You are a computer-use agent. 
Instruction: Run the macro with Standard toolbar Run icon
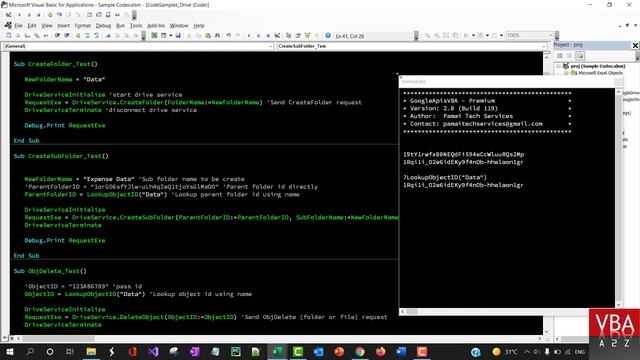coord(249,36)
